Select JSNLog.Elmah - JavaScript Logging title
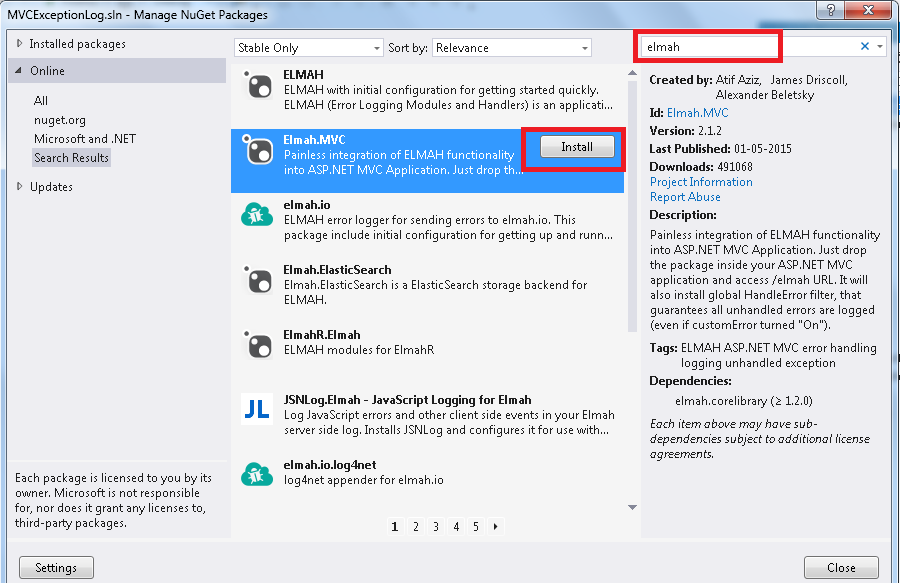Viewport: 902px width, 588px height. coord(407,400)
